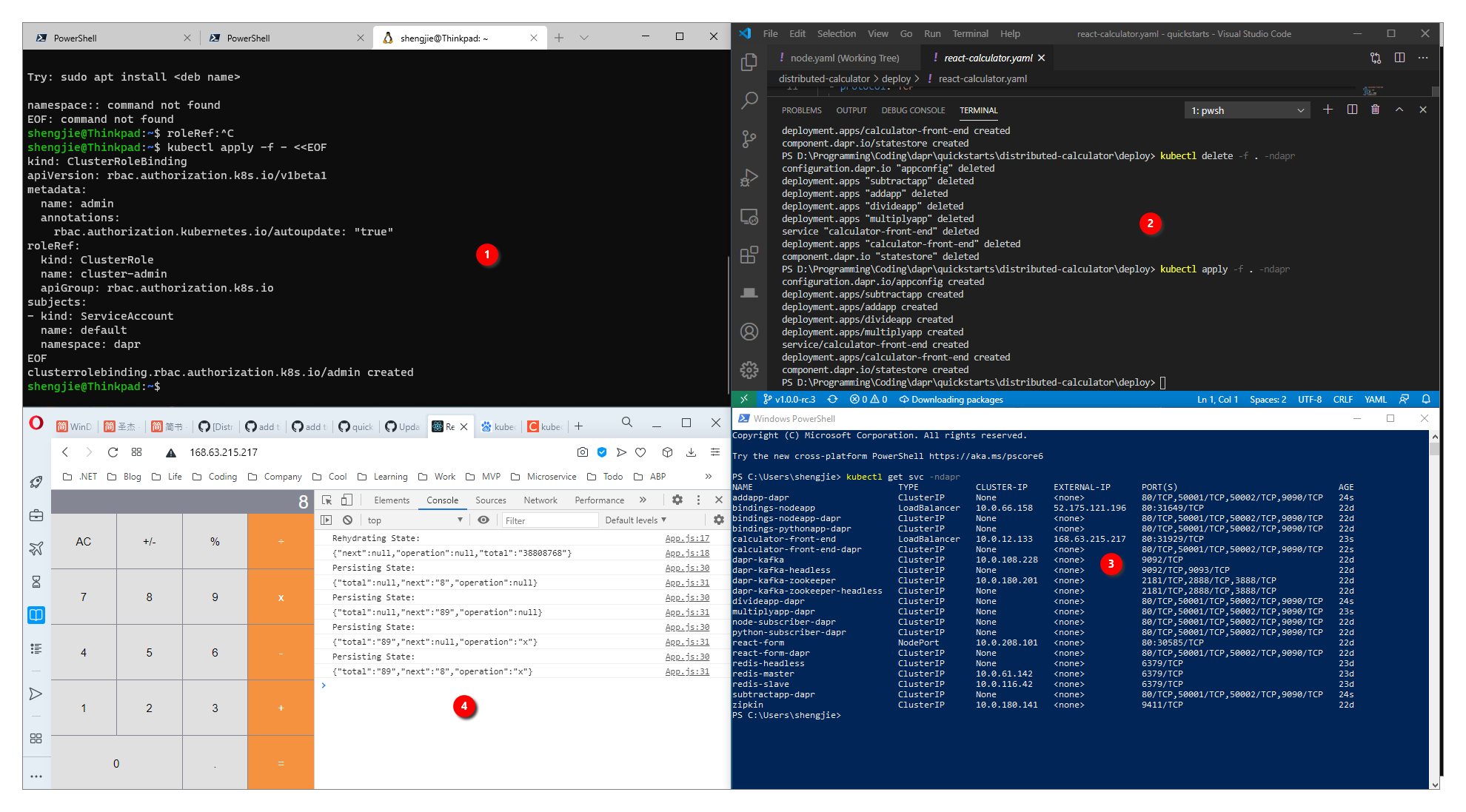Split the terminal using the split icon

pyautogui.click(x=1353, y=110)
